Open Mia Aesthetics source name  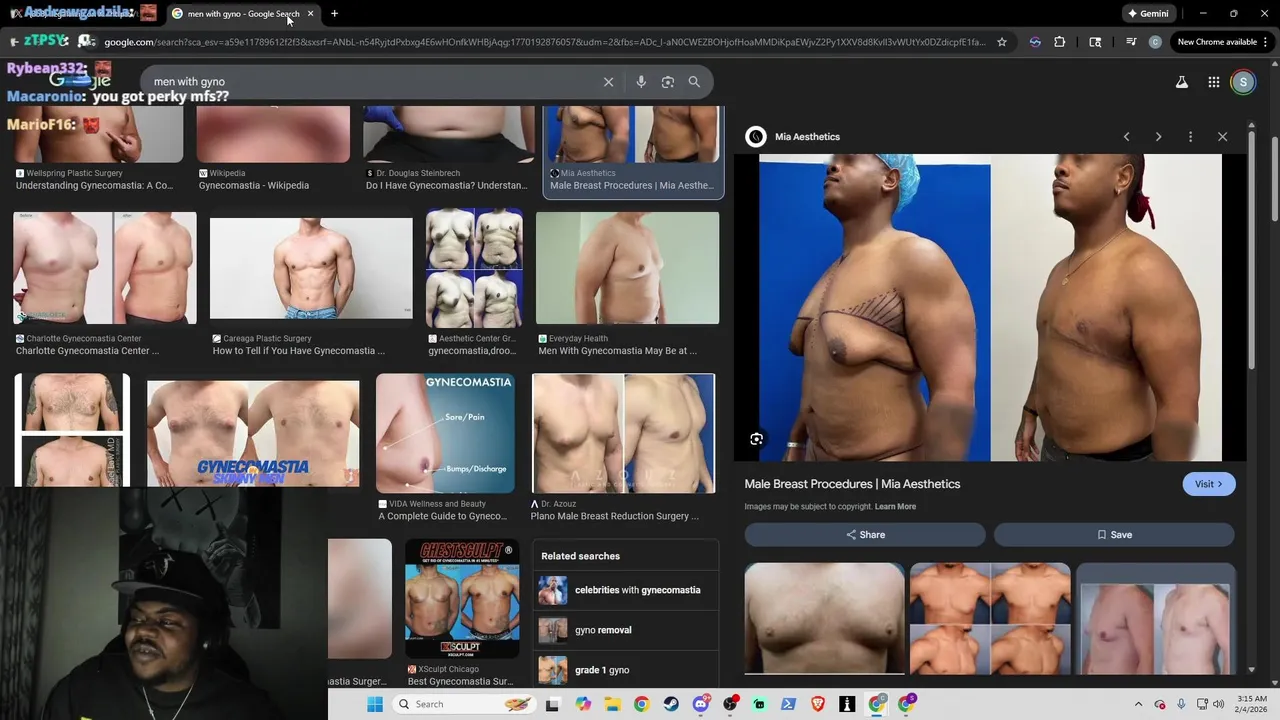pos(807,137)
